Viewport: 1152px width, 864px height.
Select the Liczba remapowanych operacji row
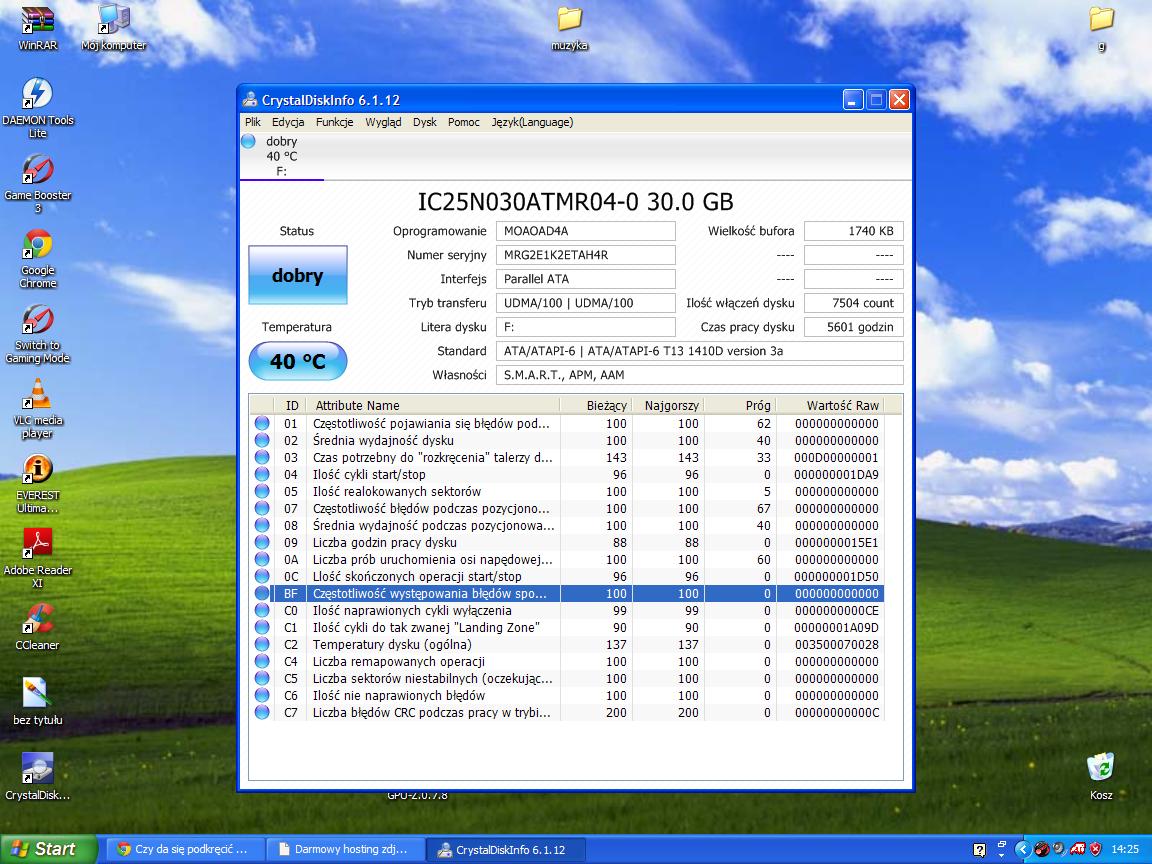[566, 661]
